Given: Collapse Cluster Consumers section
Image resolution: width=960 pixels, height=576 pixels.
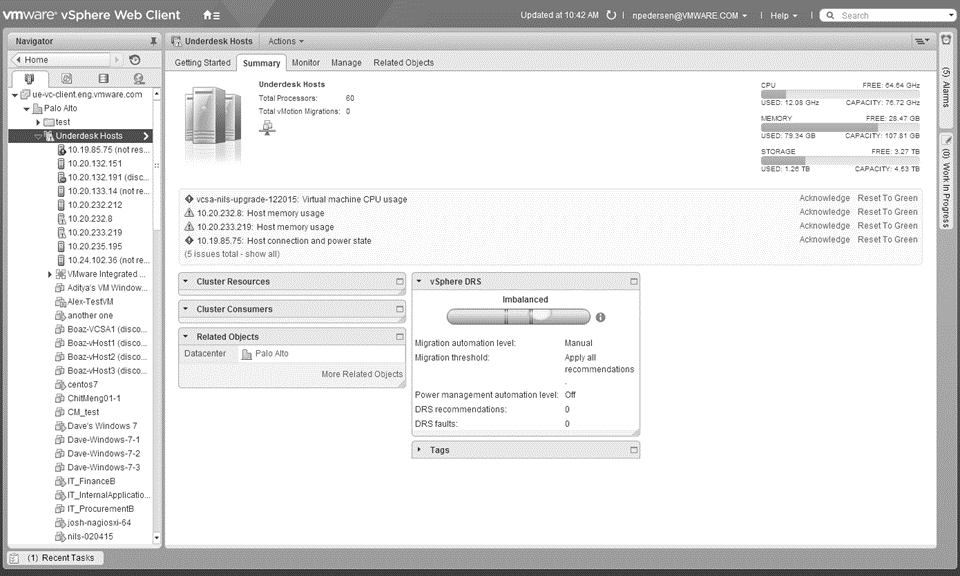Looking at the screenshot, I should click(186, 309).
